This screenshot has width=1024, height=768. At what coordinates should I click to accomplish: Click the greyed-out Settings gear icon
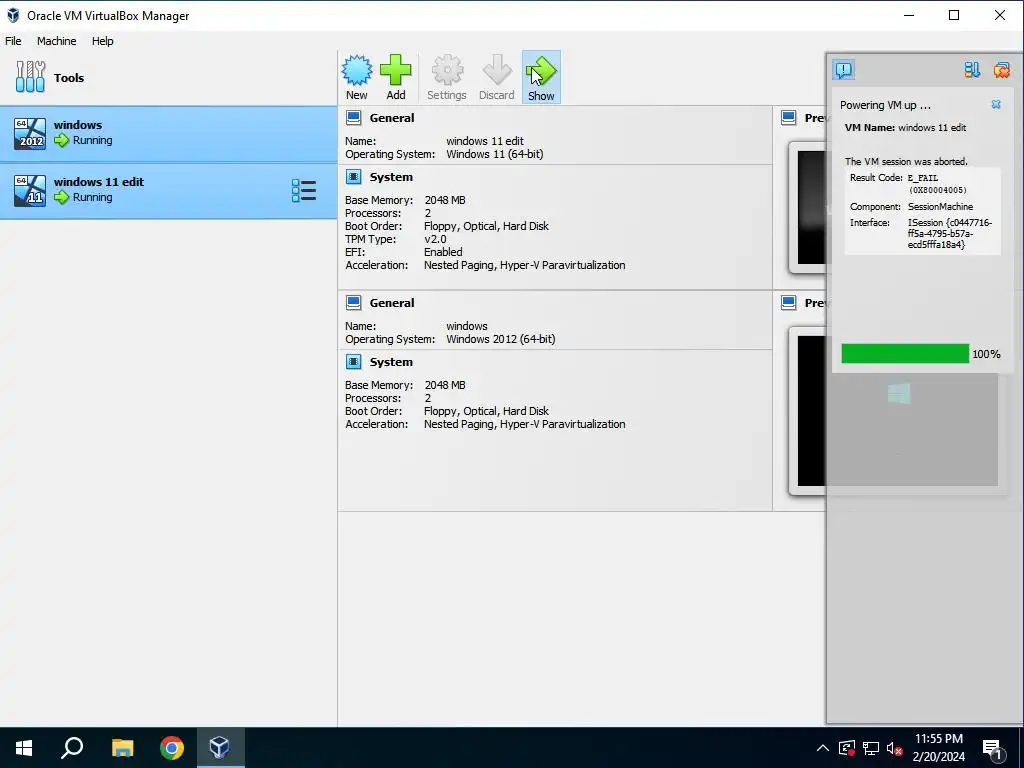(x=447, y=70)
